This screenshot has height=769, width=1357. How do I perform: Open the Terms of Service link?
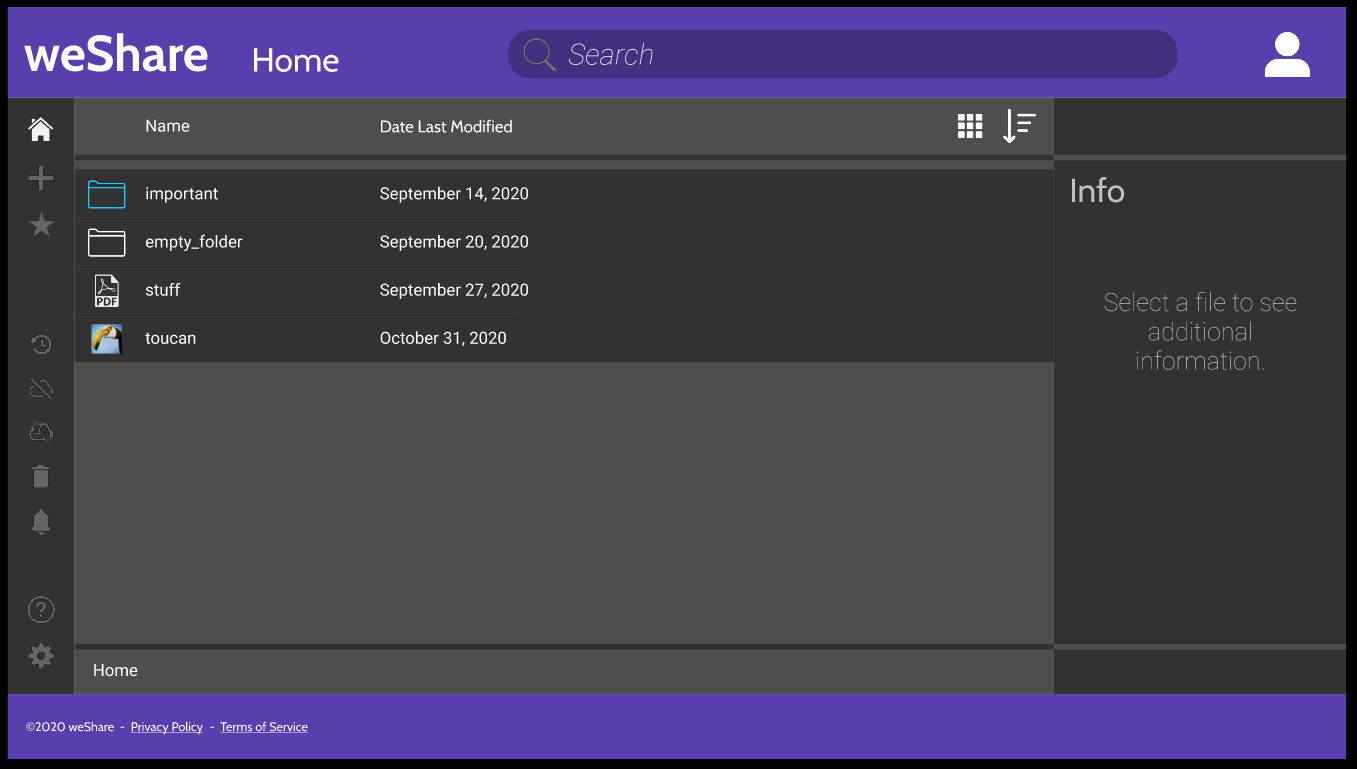point(264,727)
